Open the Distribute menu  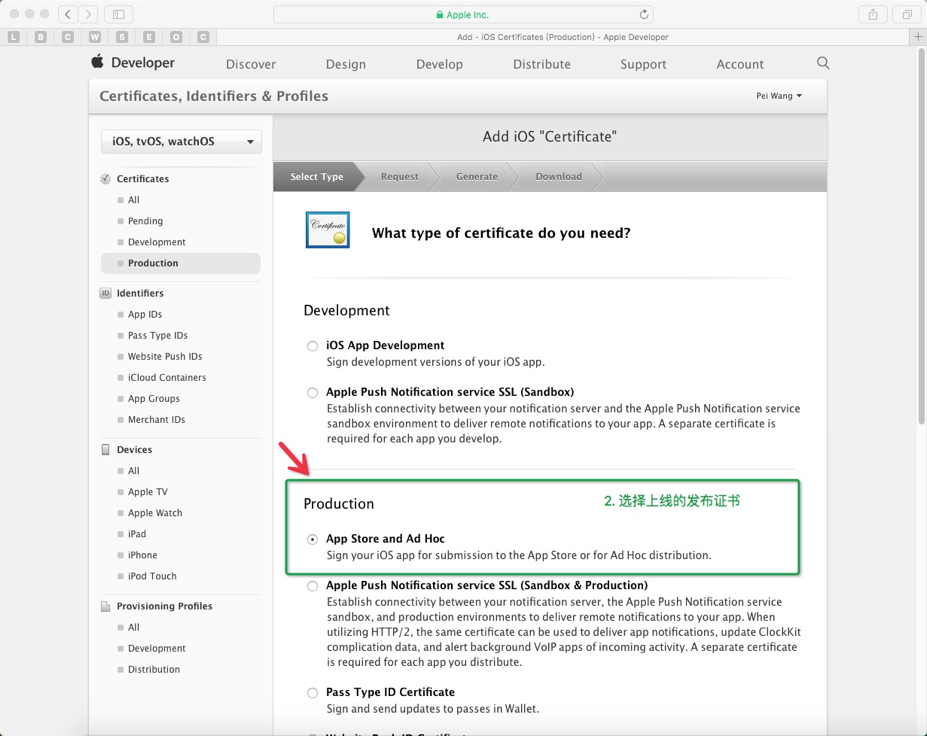(542, 64)
